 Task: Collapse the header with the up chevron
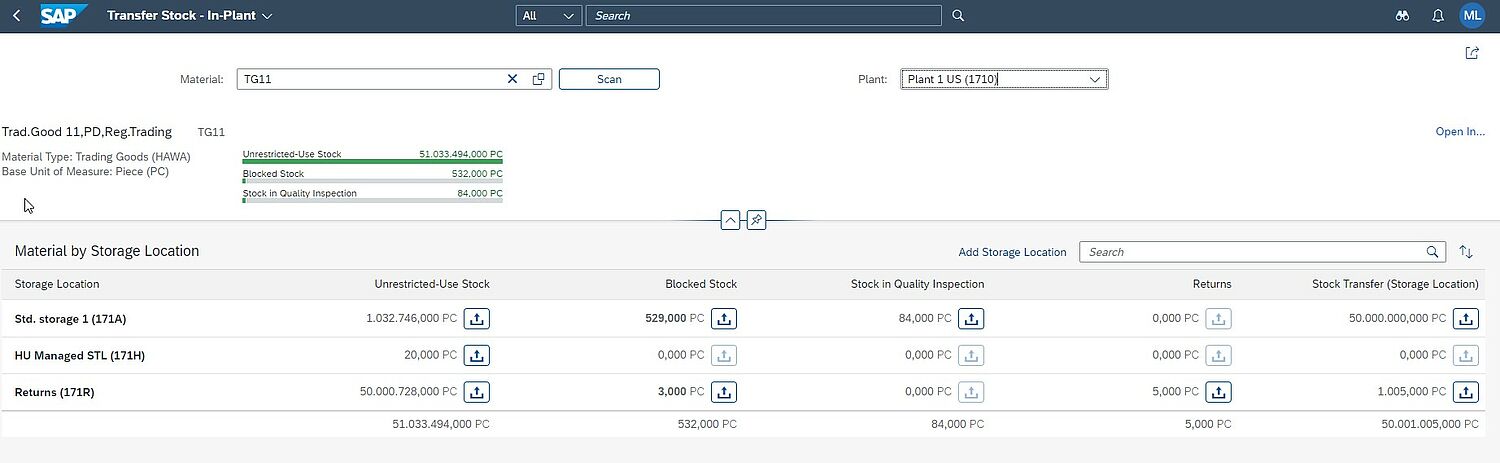(730, 220)
